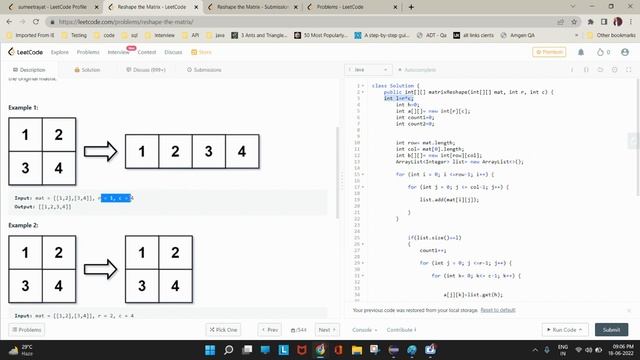Show hidden system tray icons

pos(535,350)
